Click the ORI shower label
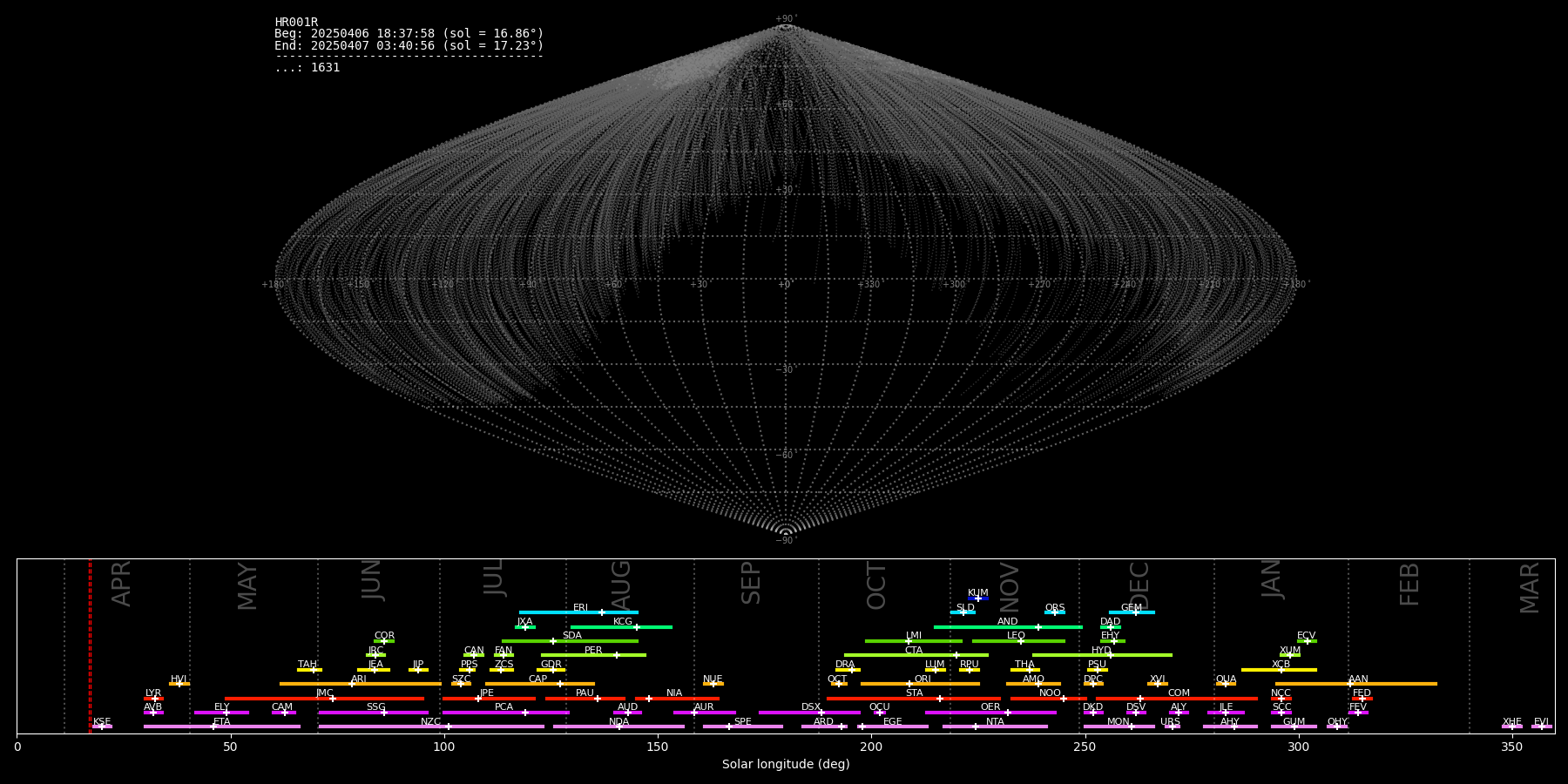The width and height of the screenshot is (1568, 784). click(x=923, y=679)
